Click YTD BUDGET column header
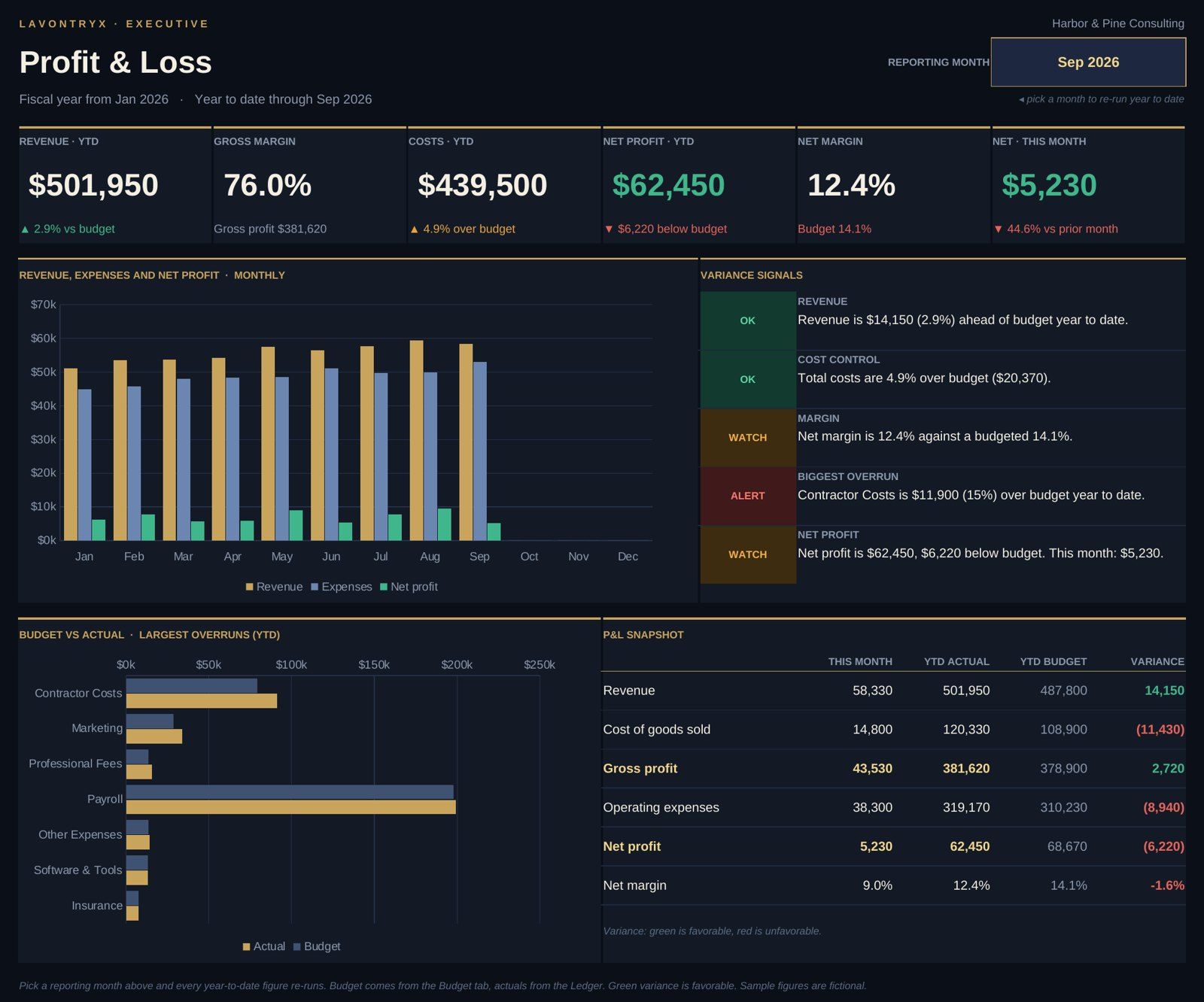Image resolution: width=1204 pixels, height=1002 pixels. (x=1053, y=662)
